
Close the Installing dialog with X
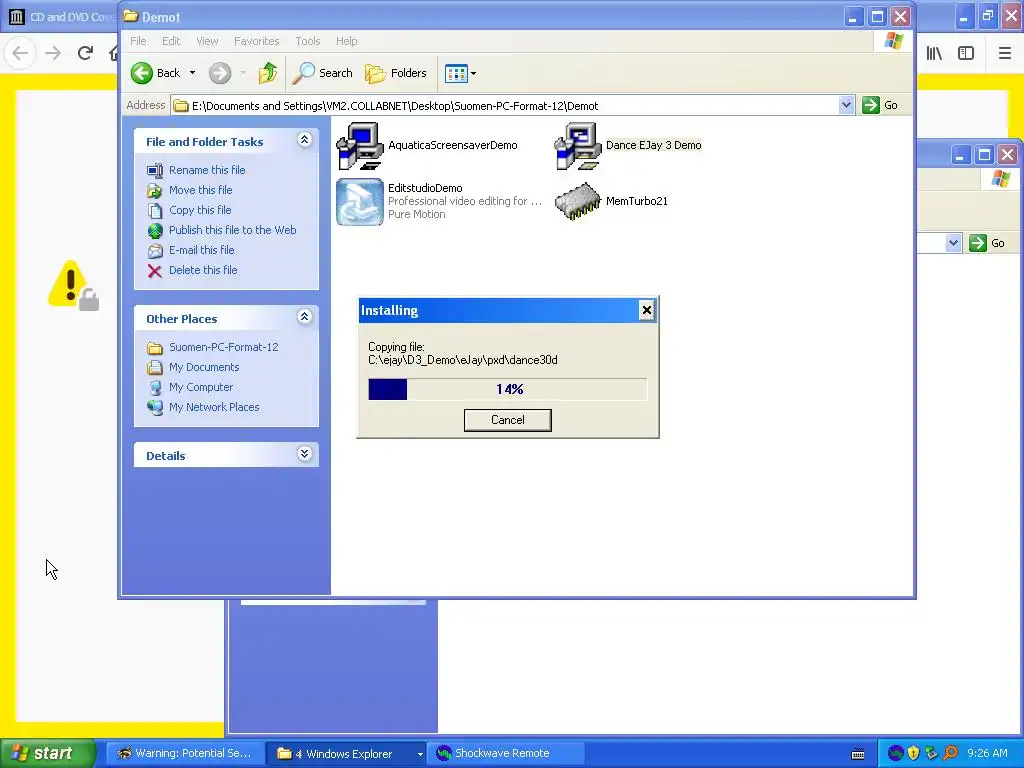[x=647, y=310]
